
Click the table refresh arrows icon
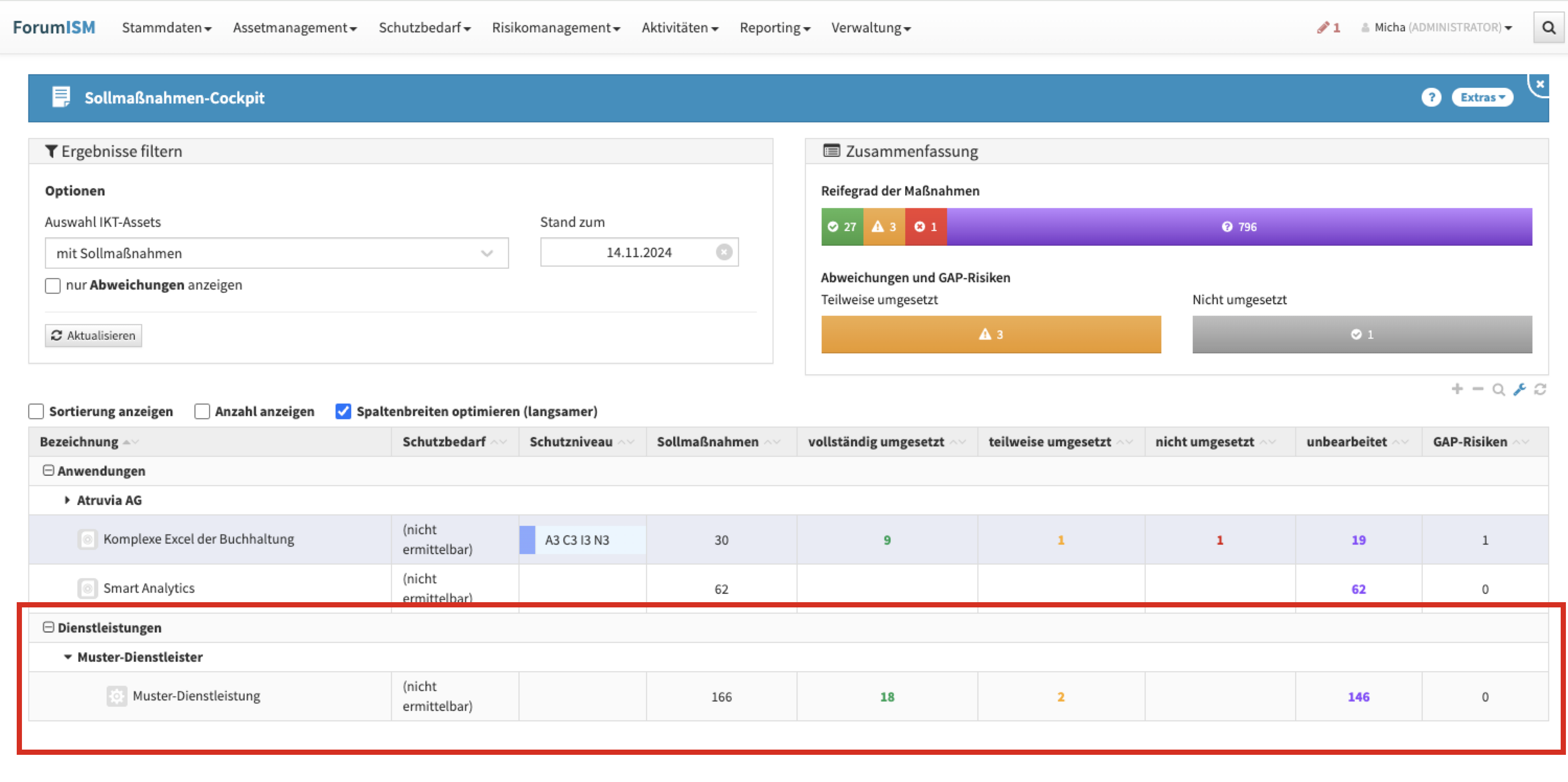click(1540, 389)
